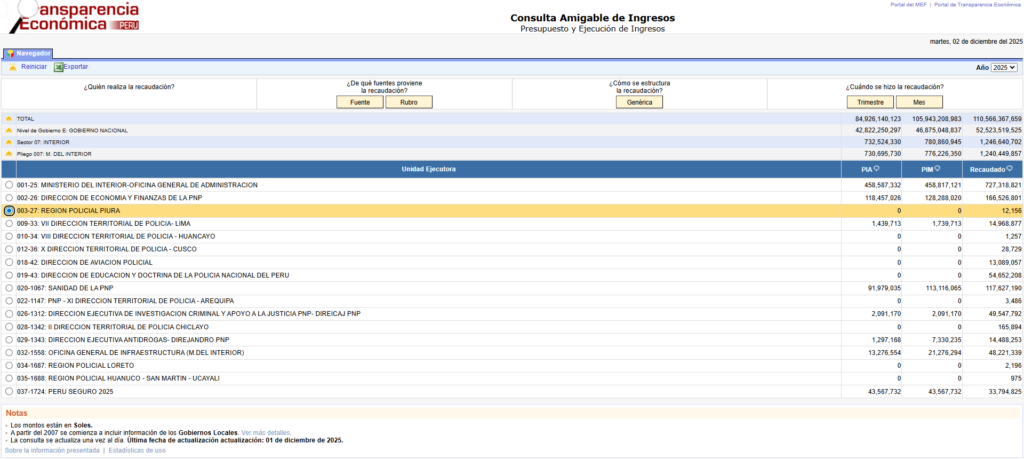1024x459 pixels.
Task: Select the Región Policial Loreto row radio
Action: tap(9, 366)
